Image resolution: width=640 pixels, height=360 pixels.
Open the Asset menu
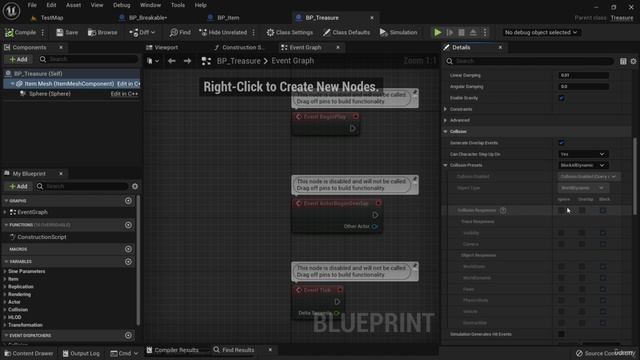coord(73,5)
